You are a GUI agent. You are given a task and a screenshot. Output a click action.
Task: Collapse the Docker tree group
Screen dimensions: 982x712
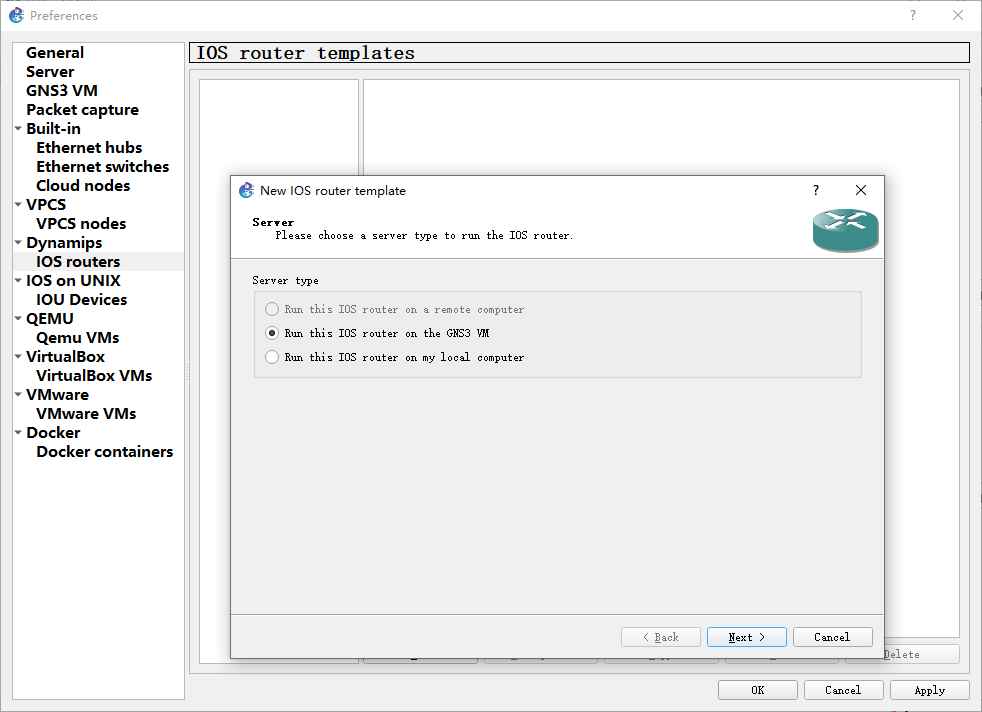pos(18,433)
